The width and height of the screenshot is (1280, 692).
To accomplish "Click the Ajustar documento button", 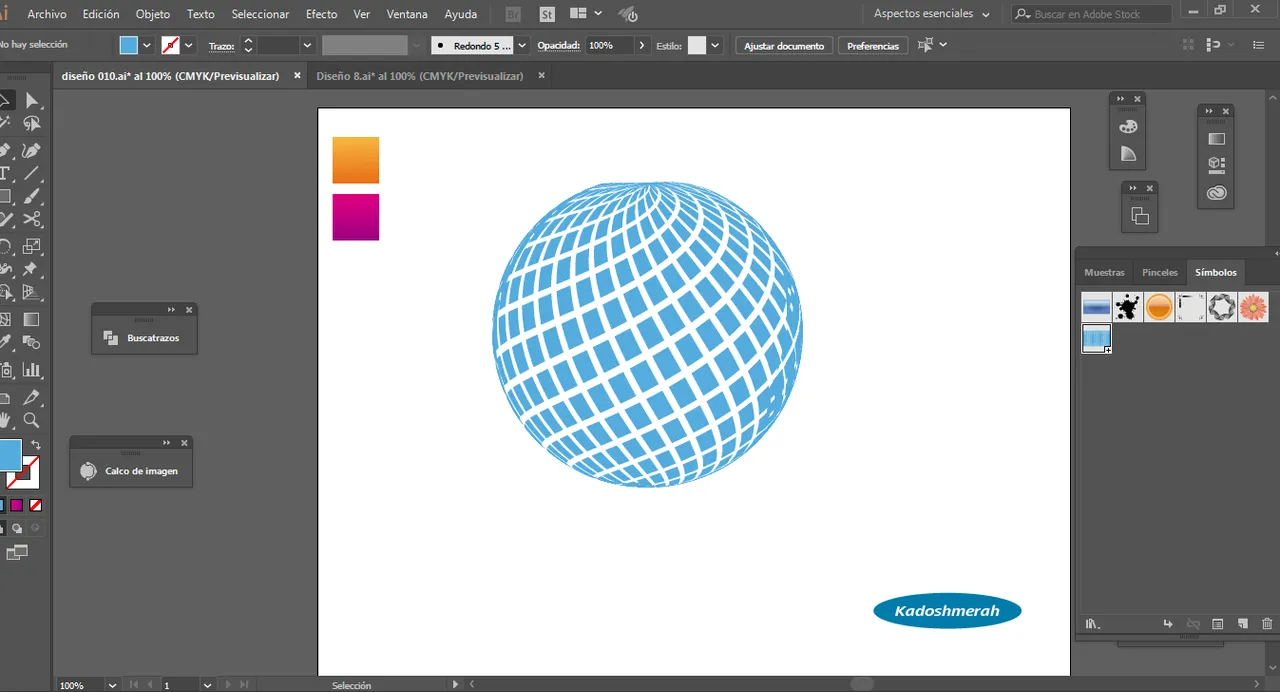I will 784,46.
